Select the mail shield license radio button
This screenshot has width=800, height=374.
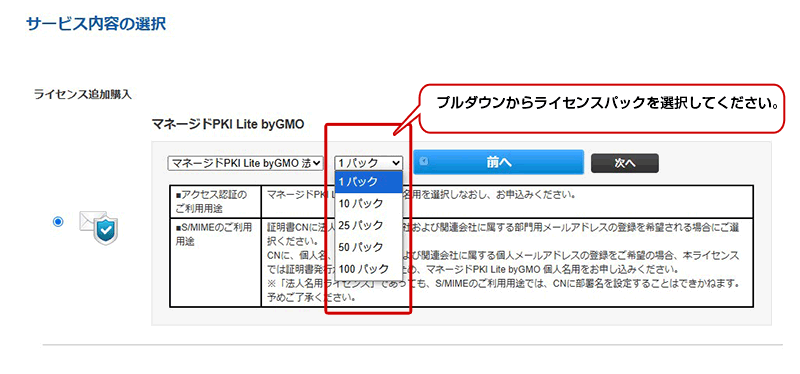coord(58,221)
